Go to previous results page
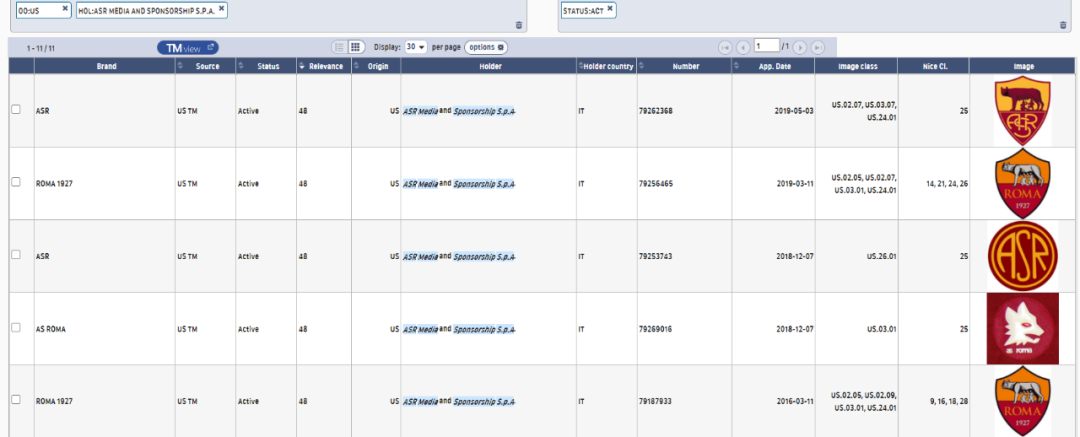Screen dimensions: 1080x437 742,47
